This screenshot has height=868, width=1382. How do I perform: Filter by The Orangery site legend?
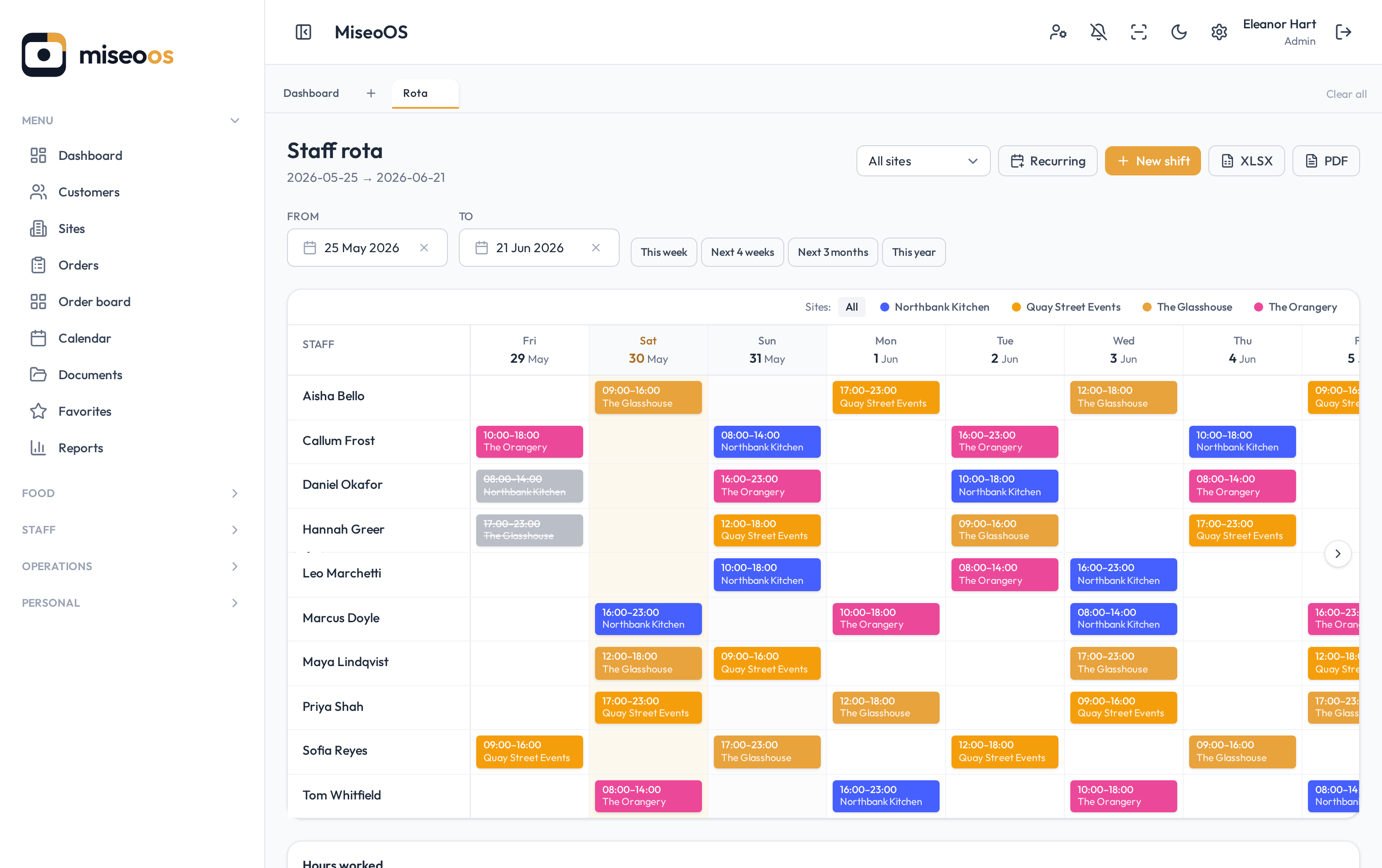coord(1295,307)
